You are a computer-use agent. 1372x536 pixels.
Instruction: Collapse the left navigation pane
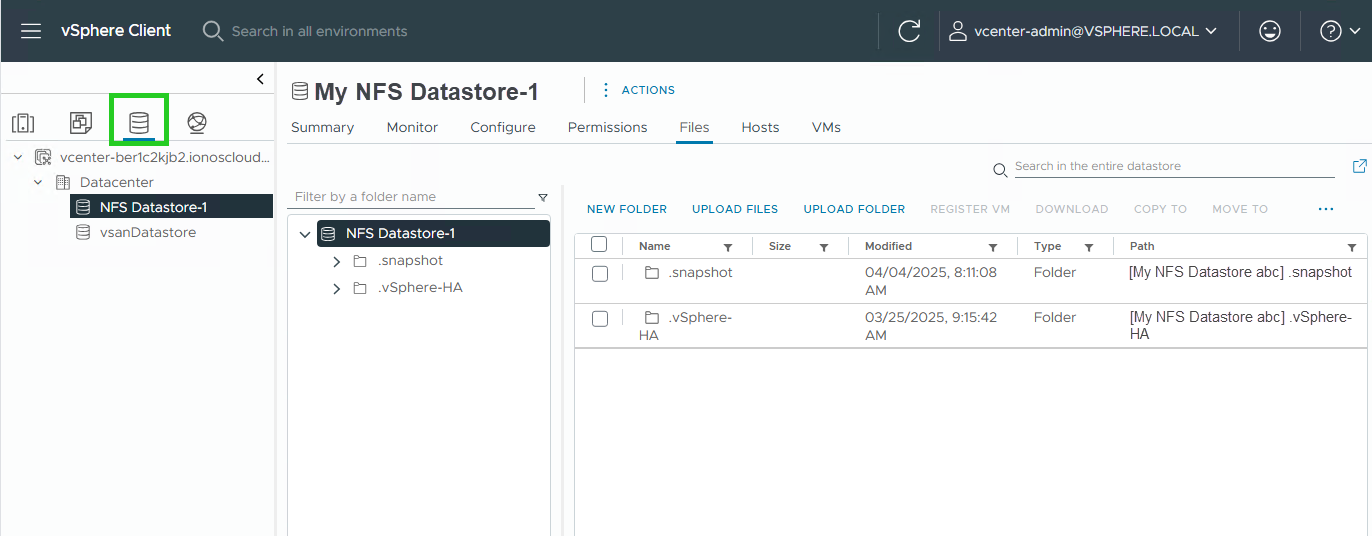pos(260,79)
